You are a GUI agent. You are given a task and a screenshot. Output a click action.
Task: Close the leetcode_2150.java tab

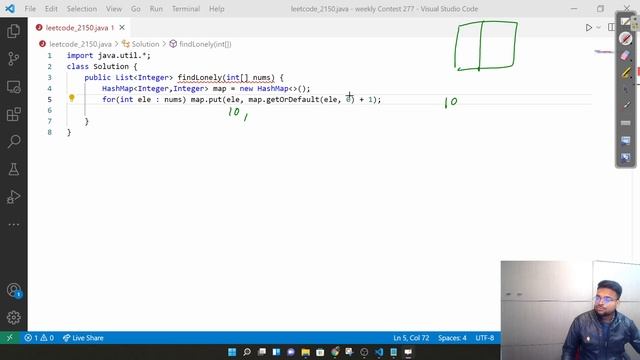pyautogui.click(x=122, y=27)
